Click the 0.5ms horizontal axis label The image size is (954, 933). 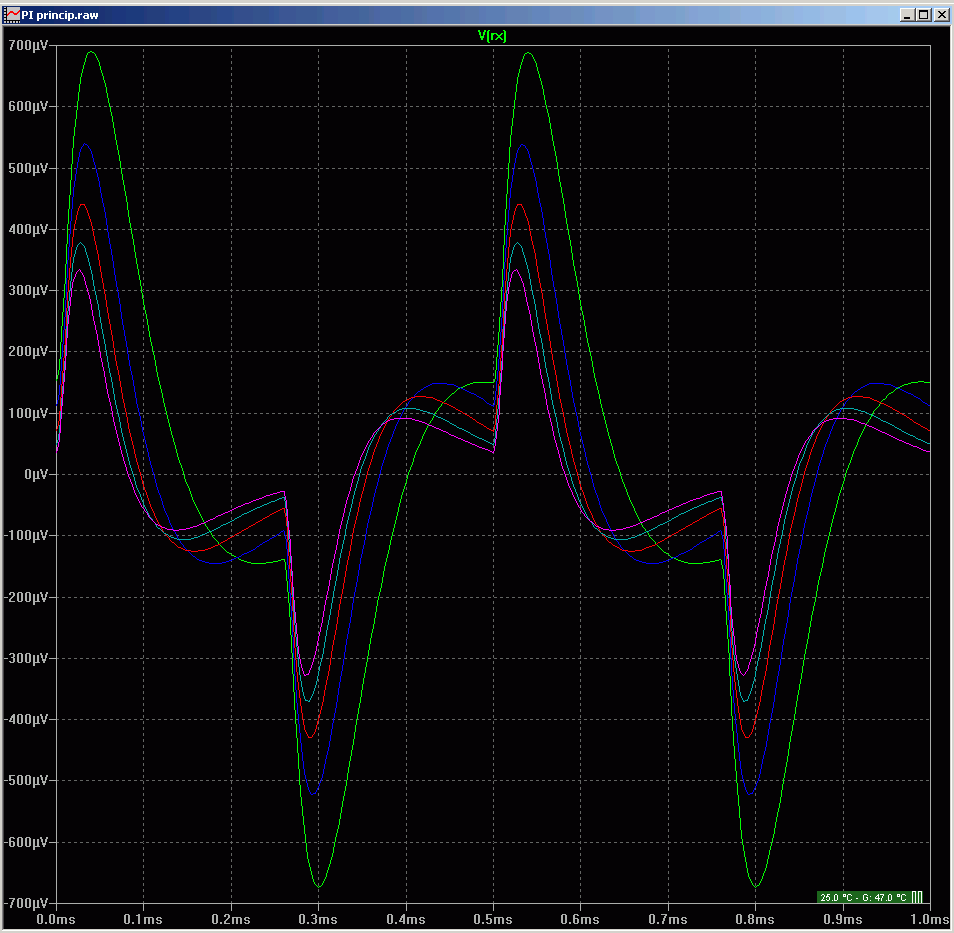pos(493,918)
